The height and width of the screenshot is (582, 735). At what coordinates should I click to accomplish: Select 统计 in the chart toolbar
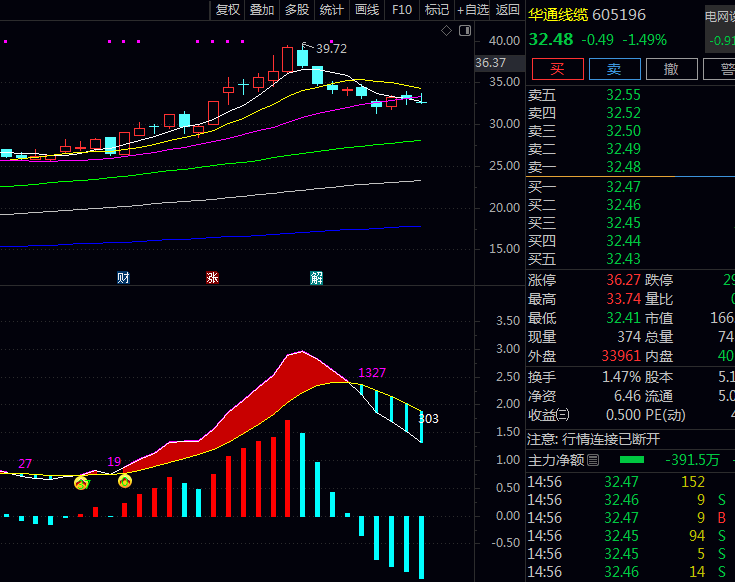(331, 10)
